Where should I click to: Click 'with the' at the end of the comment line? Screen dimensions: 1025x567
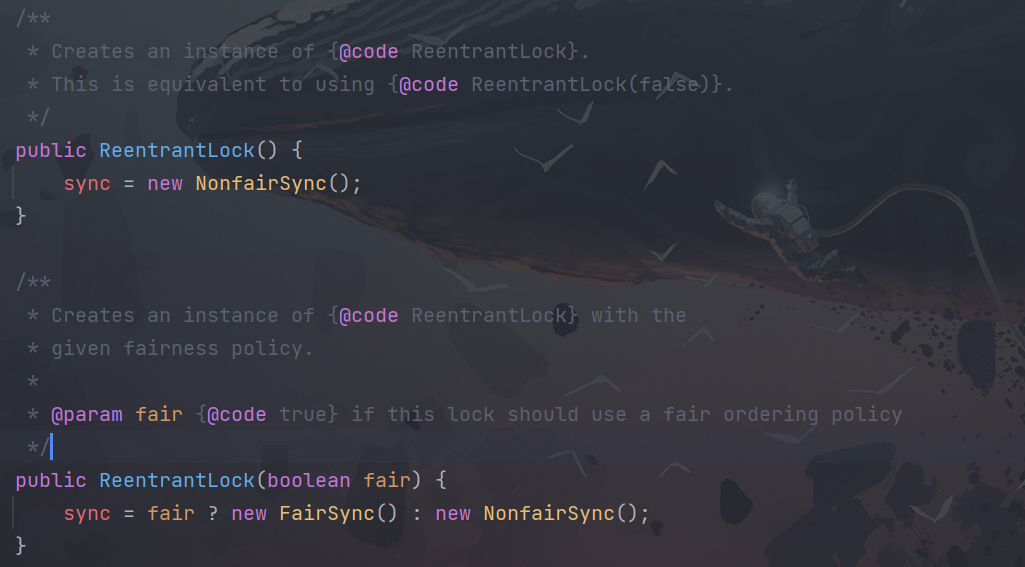coord(639,315)
